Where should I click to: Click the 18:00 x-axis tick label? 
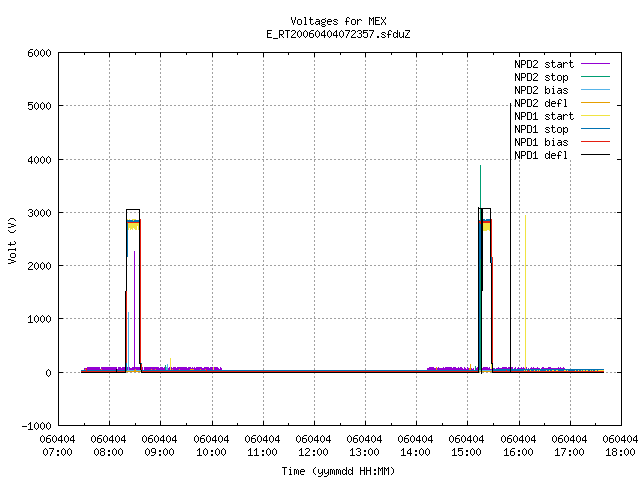point(620,452)
